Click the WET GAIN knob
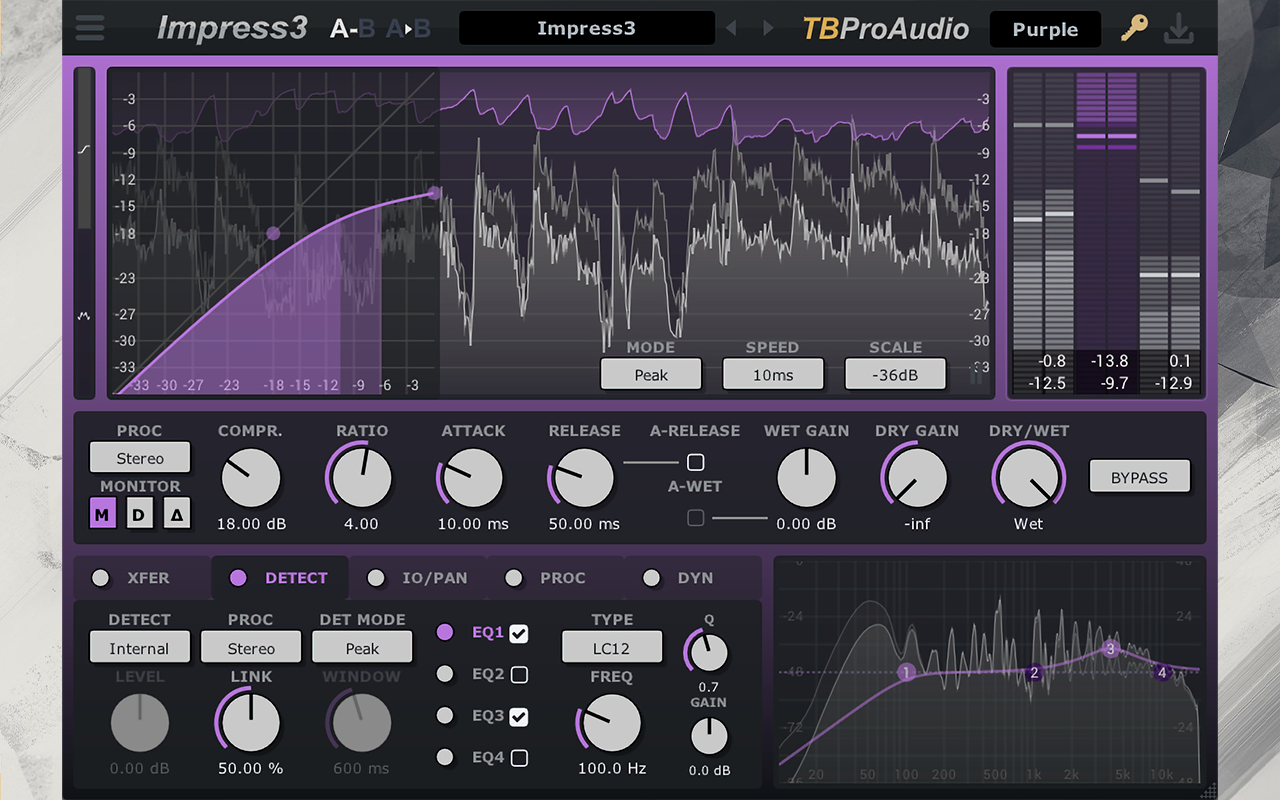The width and height of the screenshot is (1280, 800). (x=806, y=477)
